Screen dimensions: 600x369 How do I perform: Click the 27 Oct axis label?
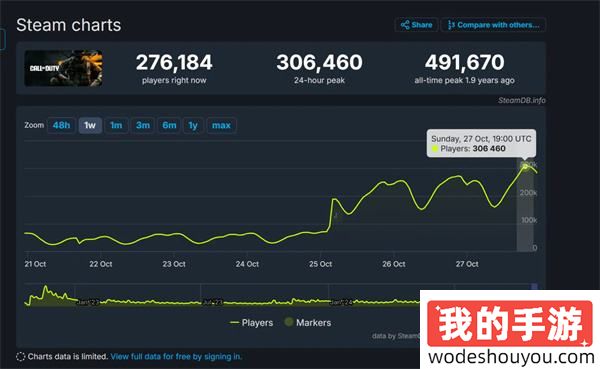tap(467, 264)
